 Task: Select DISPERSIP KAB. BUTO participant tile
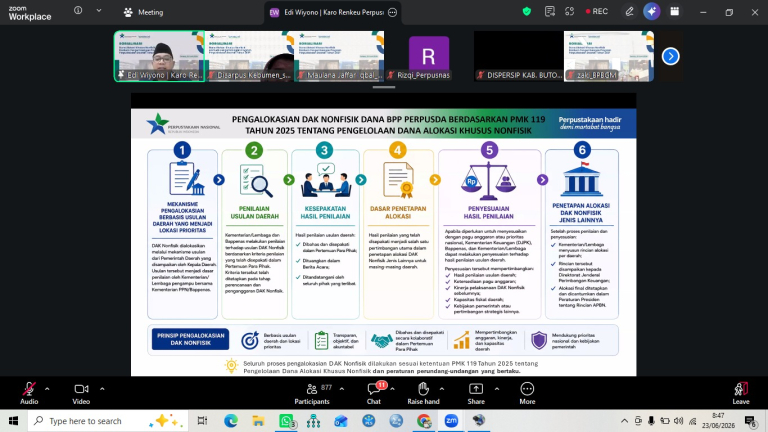(519, 56)
